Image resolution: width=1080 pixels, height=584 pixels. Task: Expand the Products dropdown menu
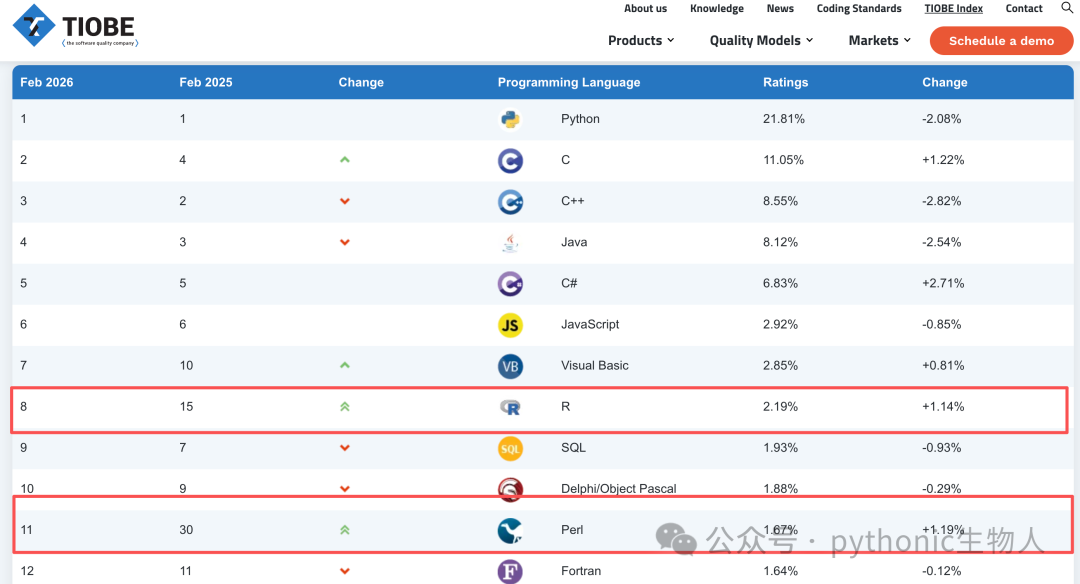coord(641,41)
